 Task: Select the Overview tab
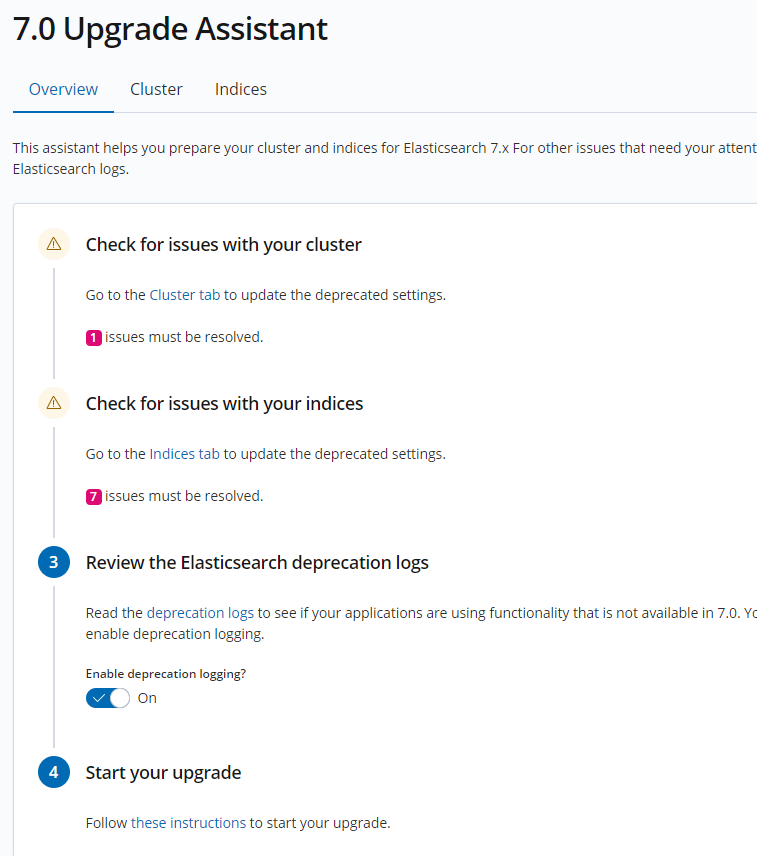(x=63, y=89)
